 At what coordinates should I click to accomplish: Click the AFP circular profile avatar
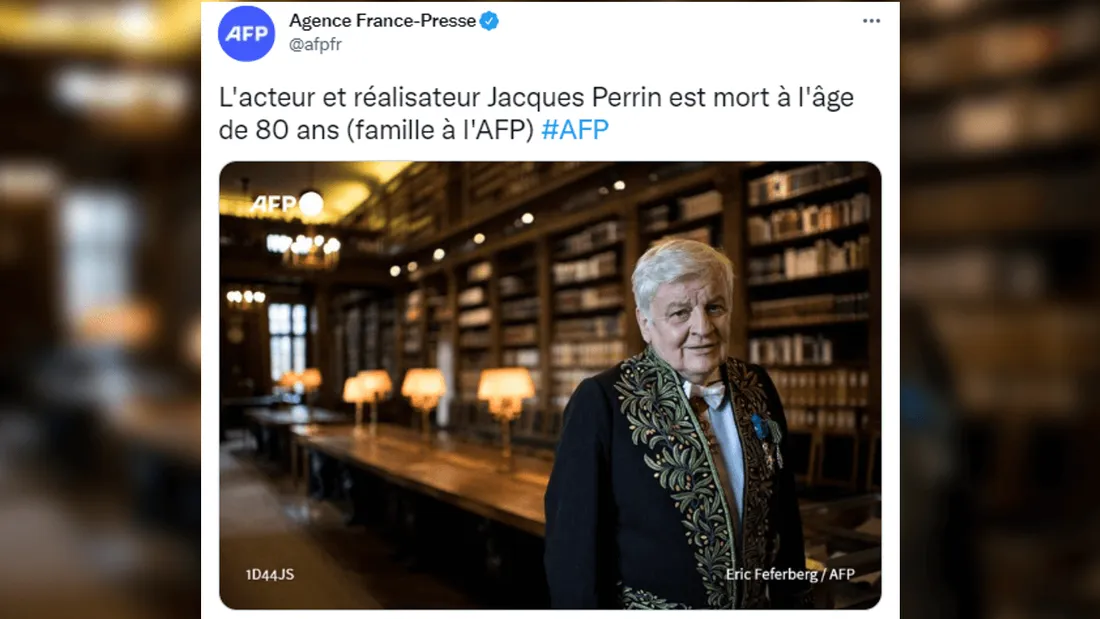(x=246, y=33)
